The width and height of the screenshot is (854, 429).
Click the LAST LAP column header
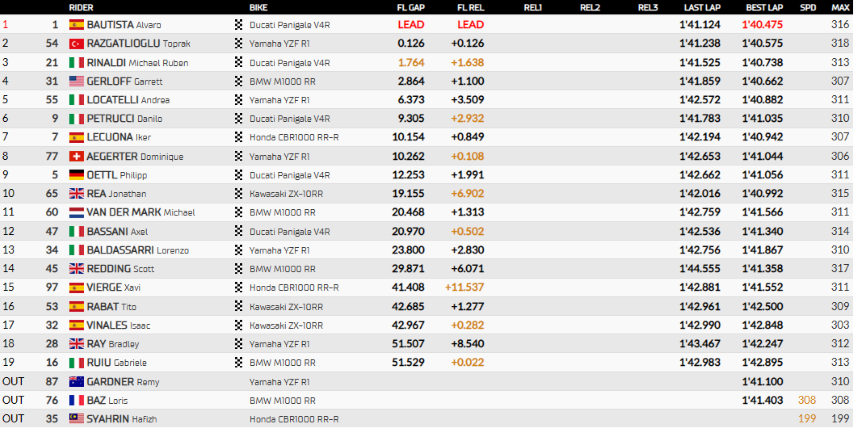click(x=703, y=8)
